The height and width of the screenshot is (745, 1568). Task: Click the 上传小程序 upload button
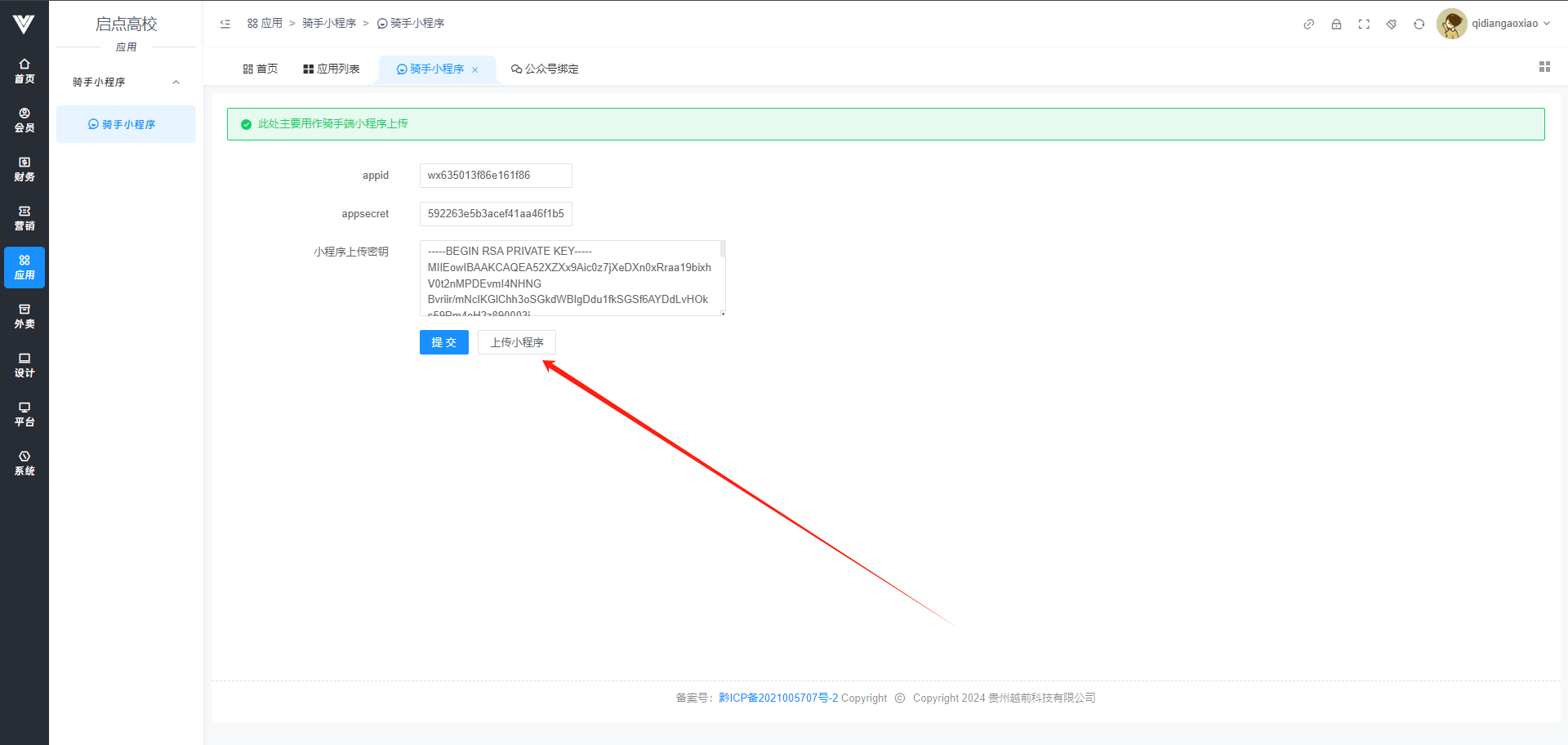point(516,342)
